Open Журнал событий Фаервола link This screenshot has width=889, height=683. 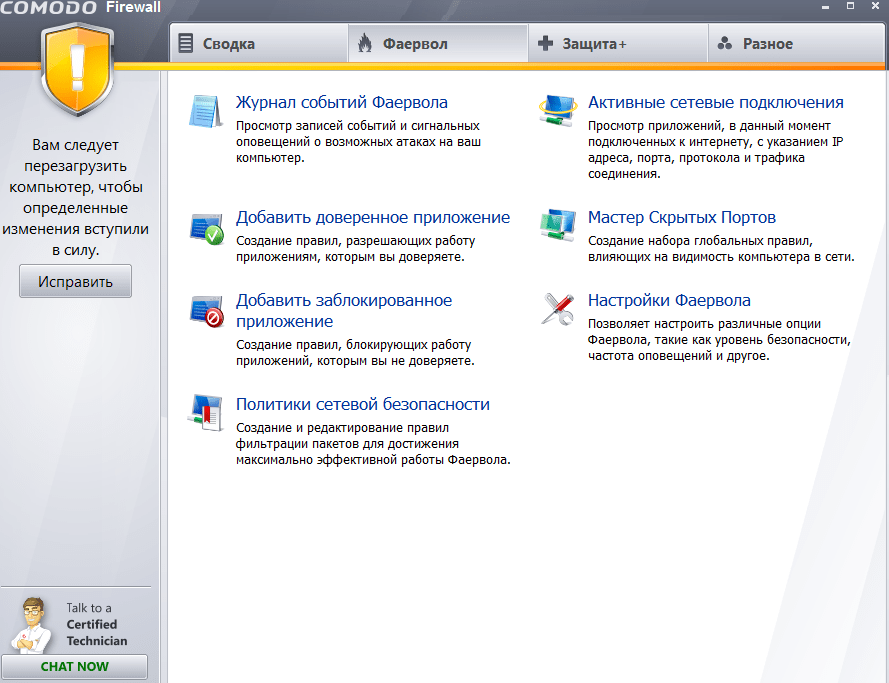click(x=342, y=103)
